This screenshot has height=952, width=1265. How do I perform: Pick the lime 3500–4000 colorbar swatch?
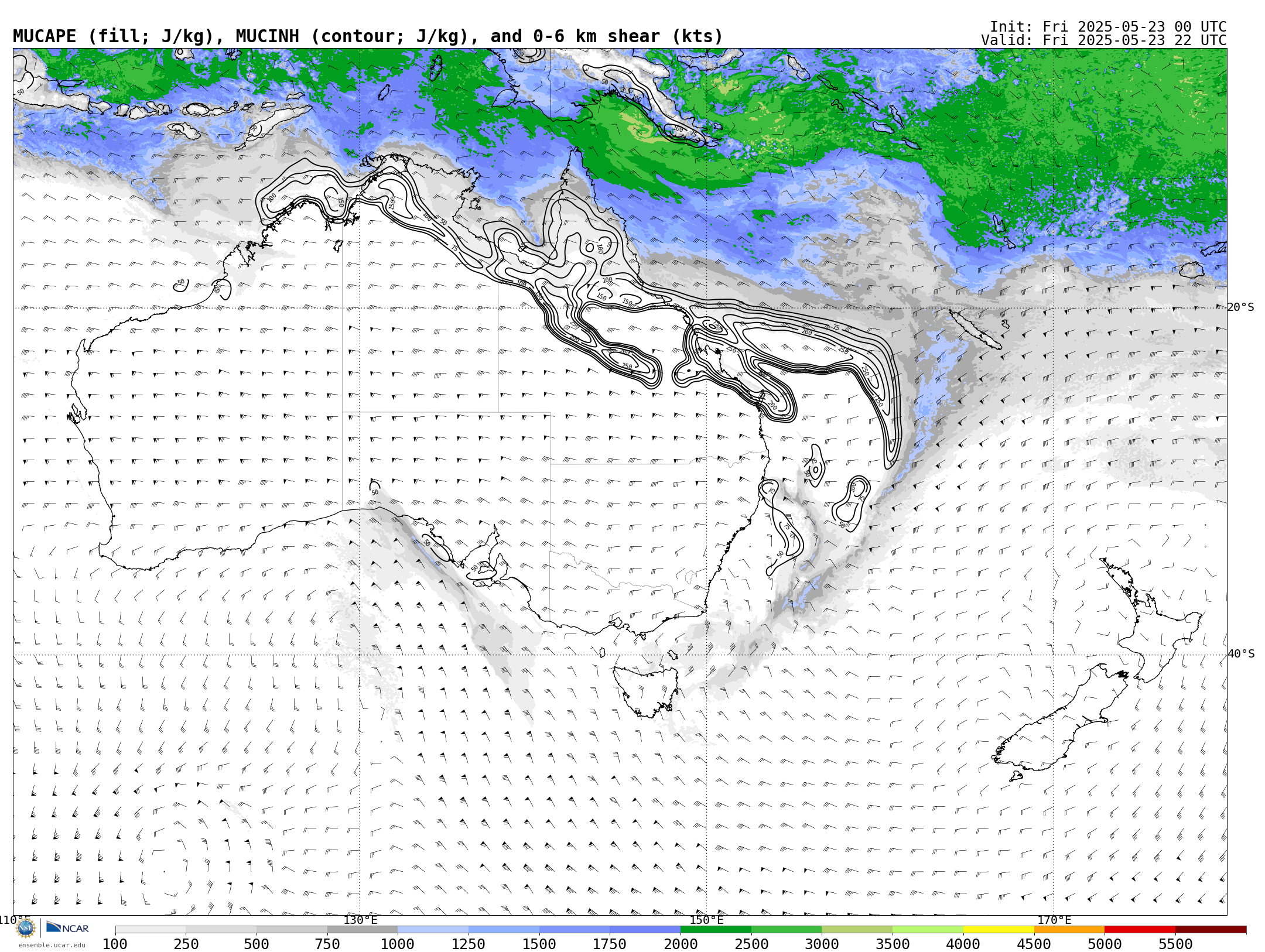pos(928,930)
